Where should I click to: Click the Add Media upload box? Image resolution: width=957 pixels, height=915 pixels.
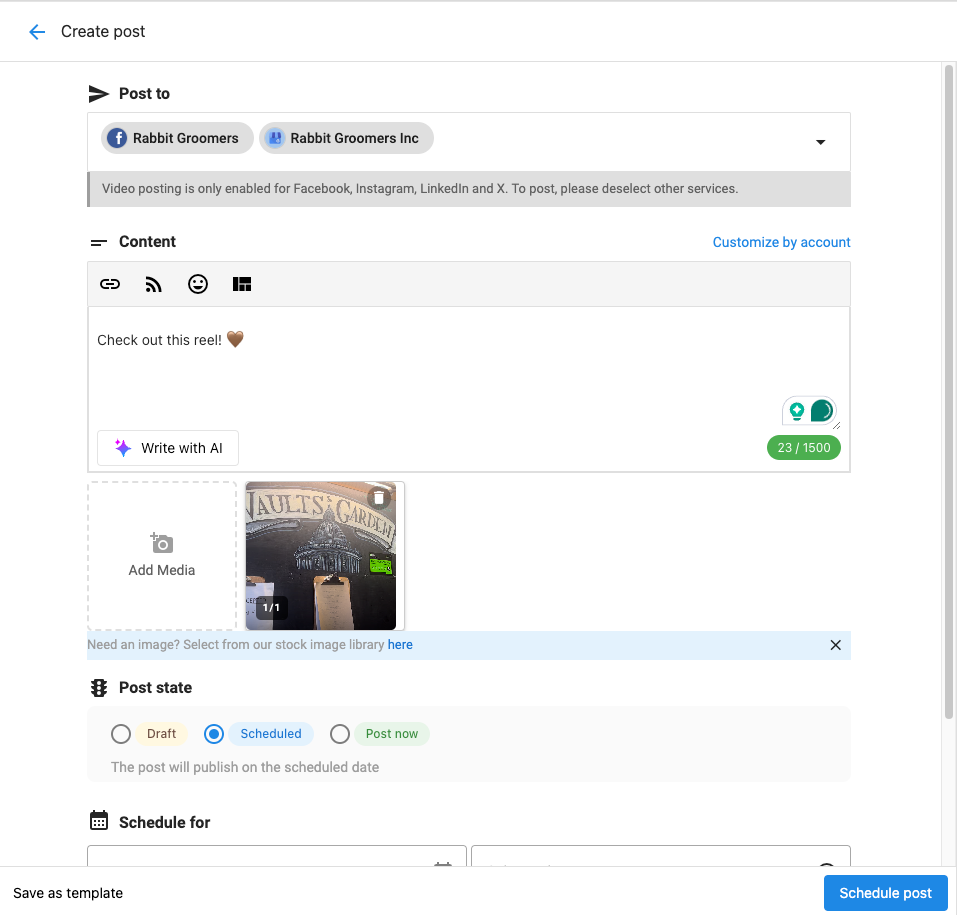tap(162, 555)
